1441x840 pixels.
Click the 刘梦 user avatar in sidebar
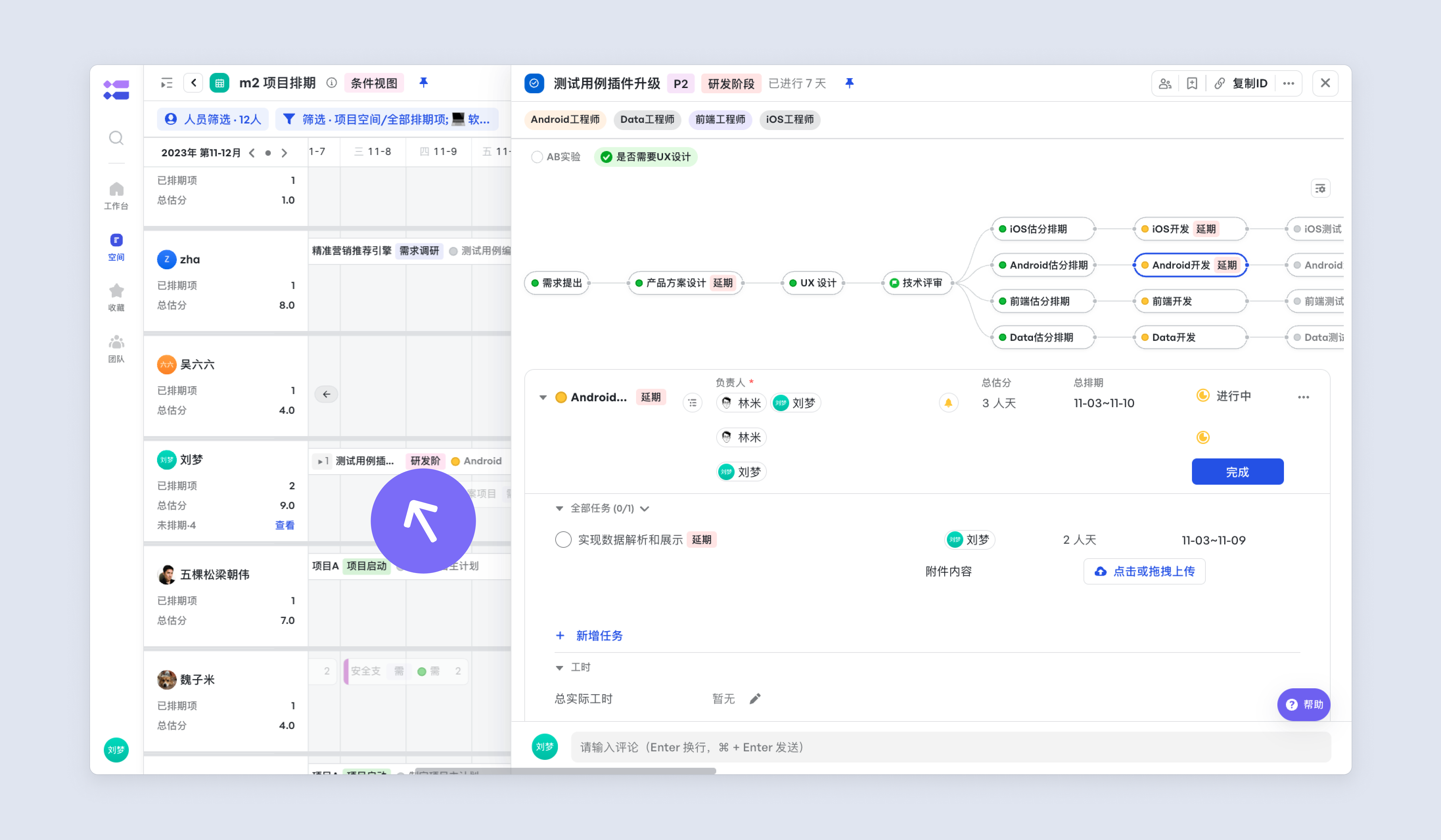(116, 750)
